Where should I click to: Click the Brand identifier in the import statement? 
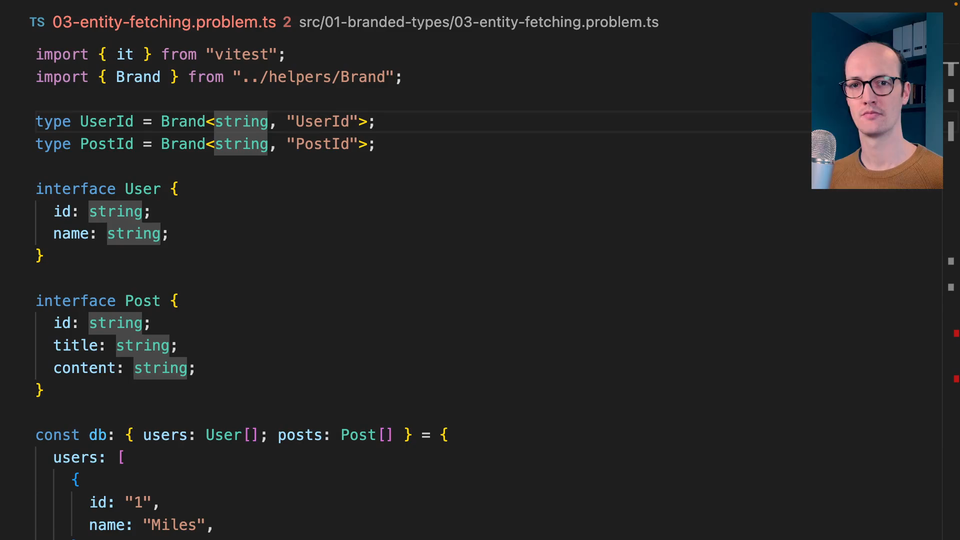pyautogui.click(x=138, y=76)
